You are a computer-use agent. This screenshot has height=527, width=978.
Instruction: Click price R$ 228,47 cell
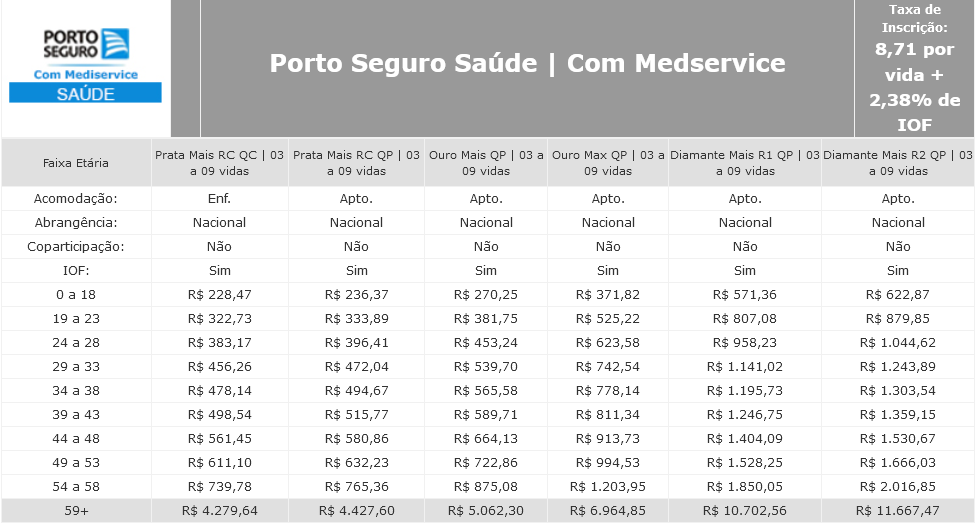pyautogui.click(x=220, y=295)
